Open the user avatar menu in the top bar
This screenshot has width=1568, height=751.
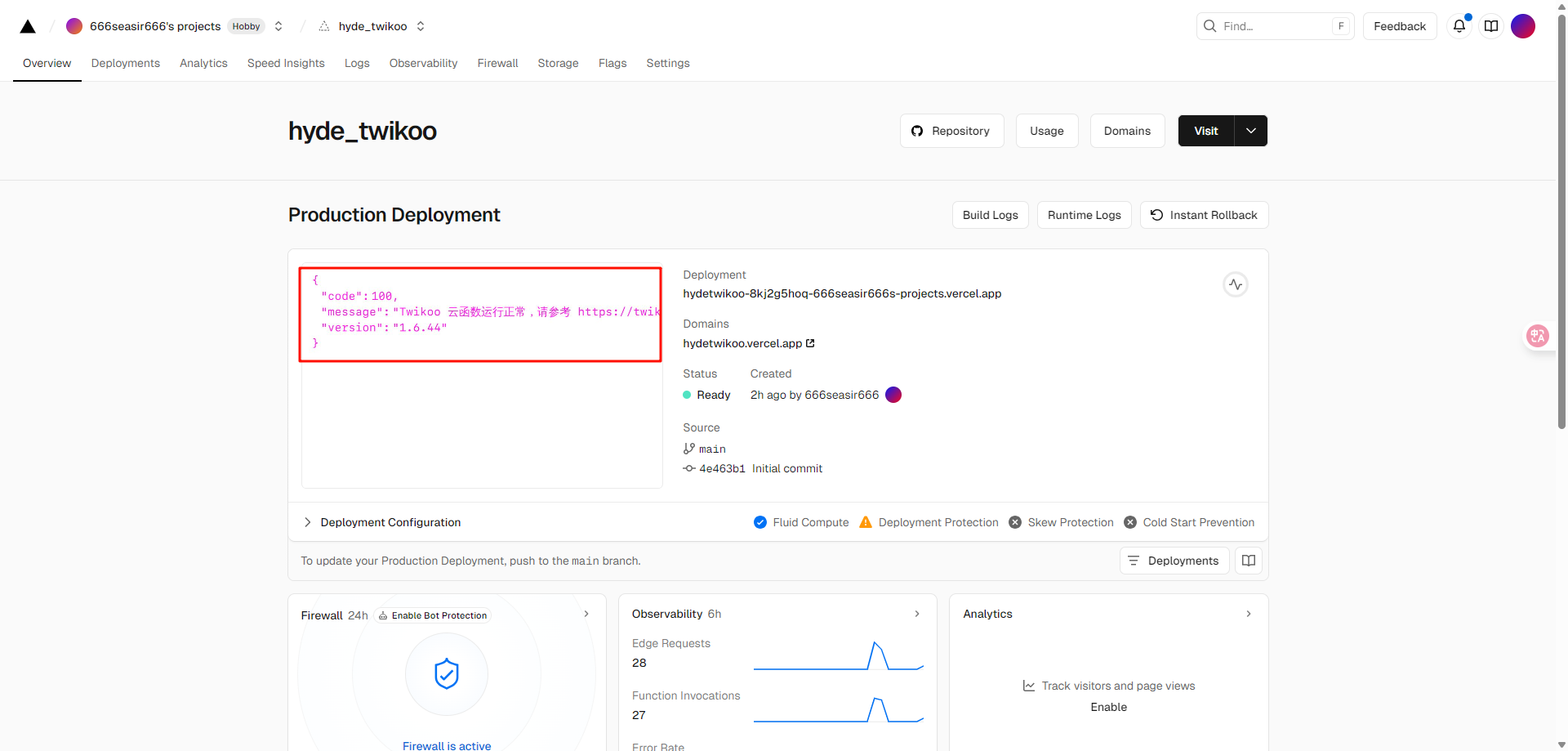(1523, 26)
